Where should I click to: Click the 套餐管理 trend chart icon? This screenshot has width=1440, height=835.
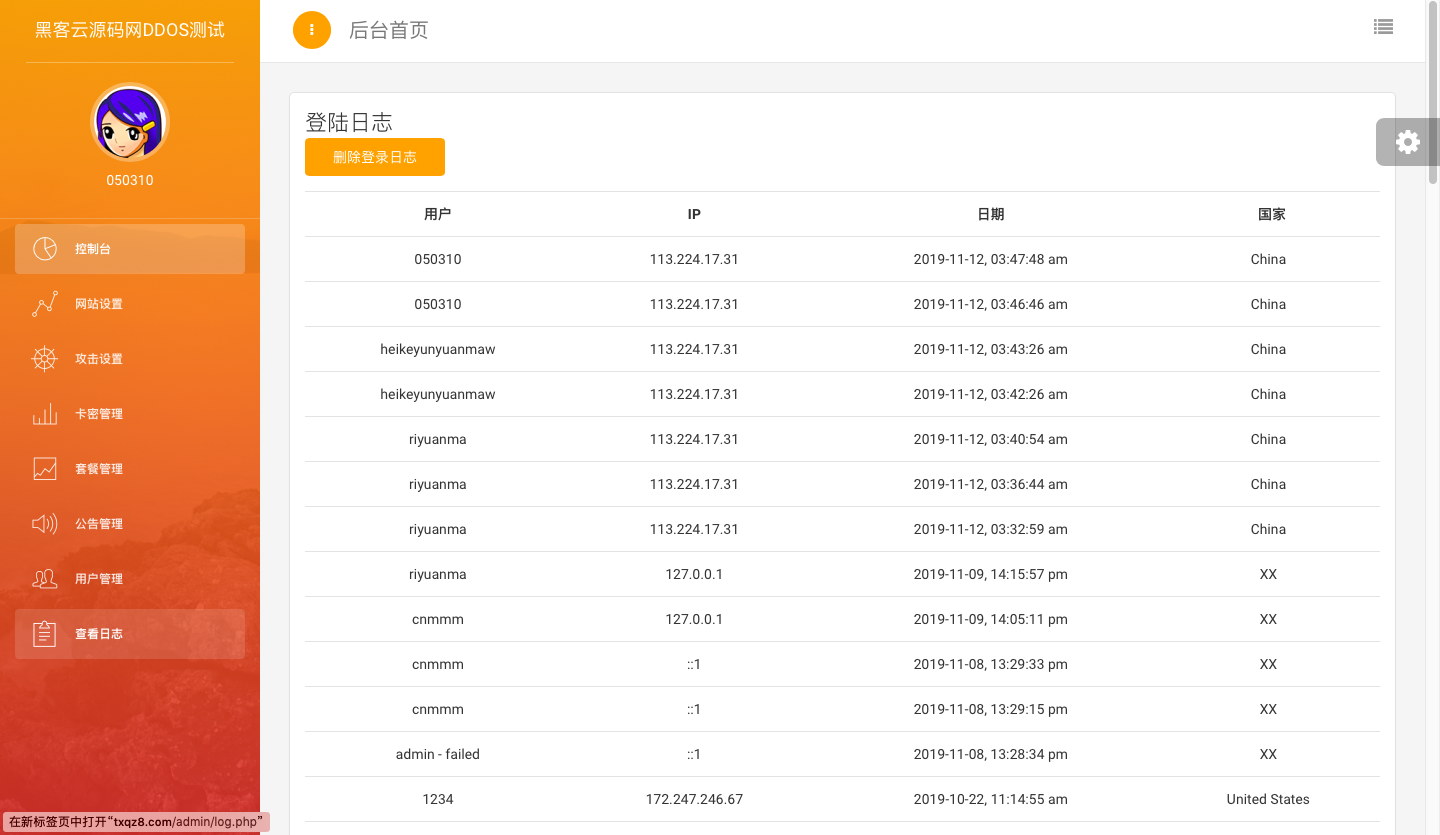pyautogui.click(x=45, y=469)
